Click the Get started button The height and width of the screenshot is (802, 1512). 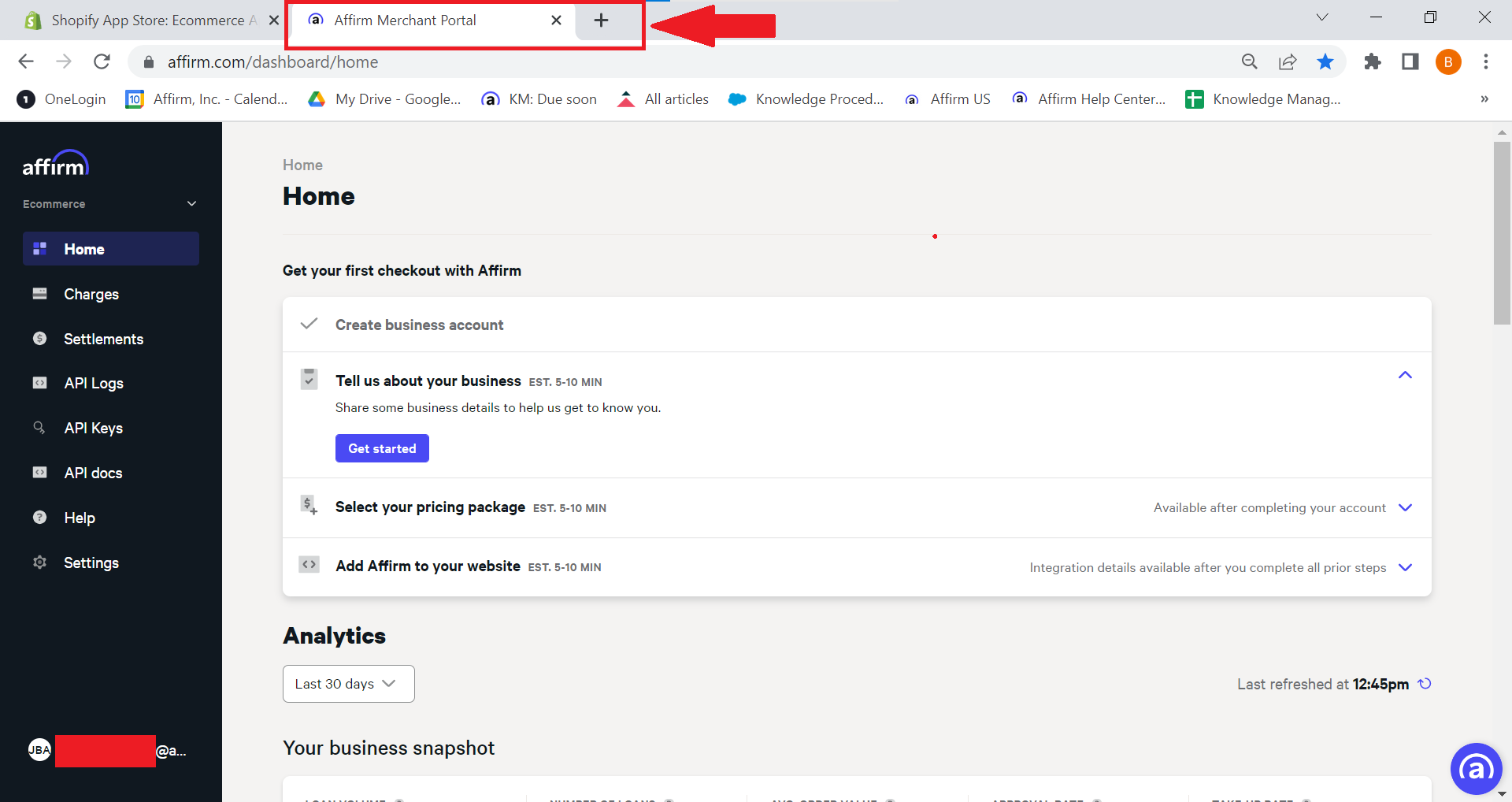point(382,448)
